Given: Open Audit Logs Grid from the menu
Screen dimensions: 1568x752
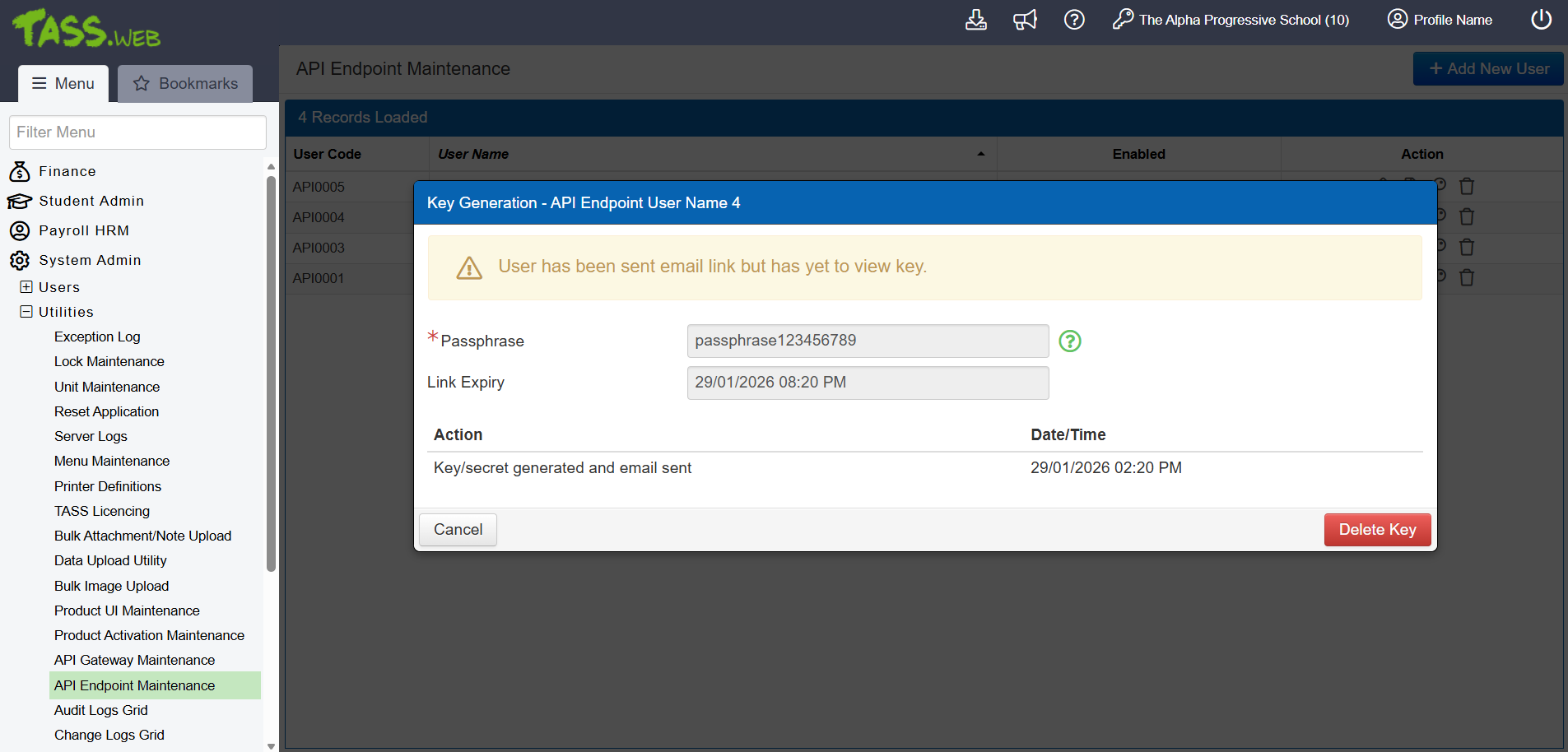Looking at the screenshot, I should tap(100, 710).
